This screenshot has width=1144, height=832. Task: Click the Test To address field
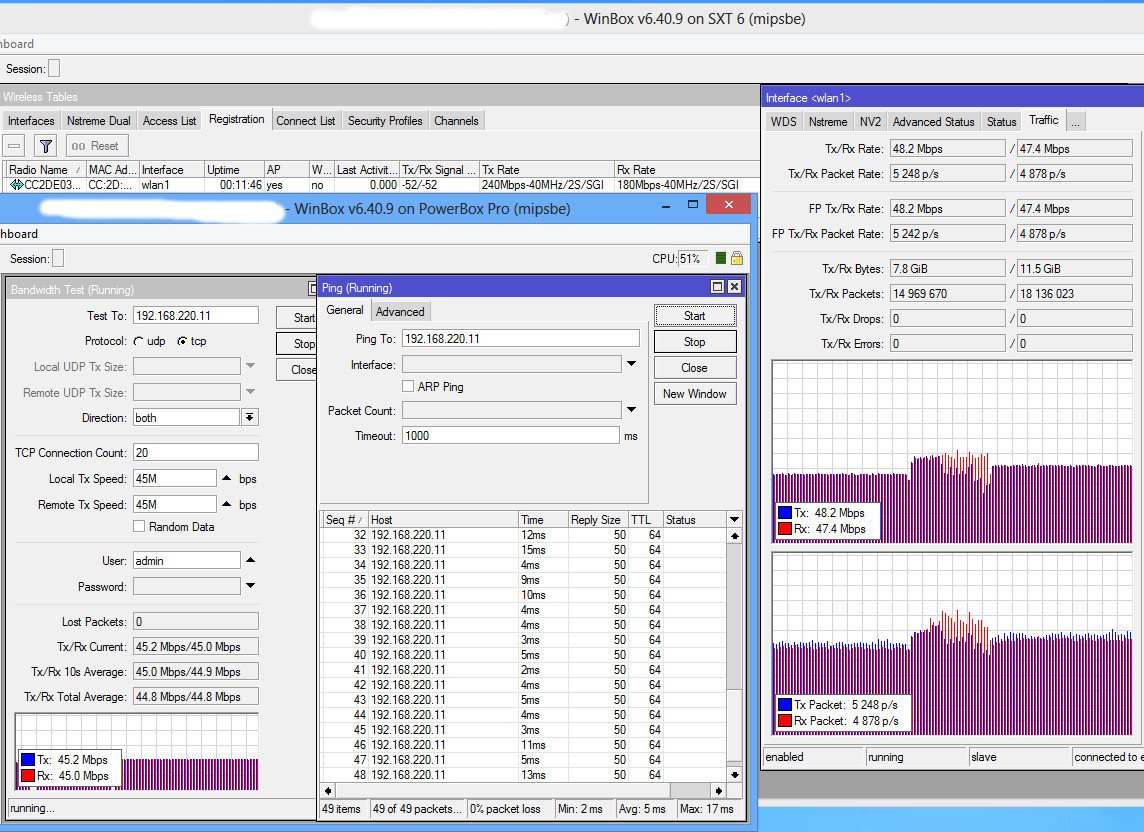(x=196, y=315)
